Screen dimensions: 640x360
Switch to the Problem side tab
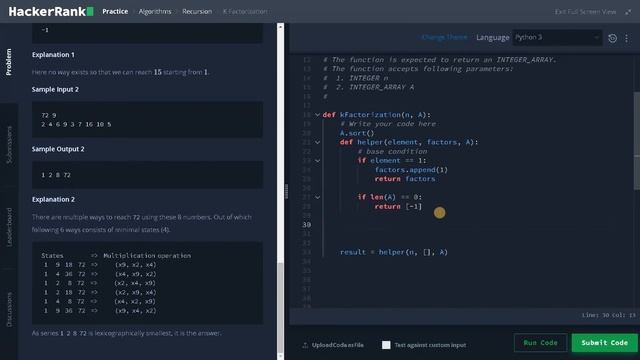(x=9, y=62)
